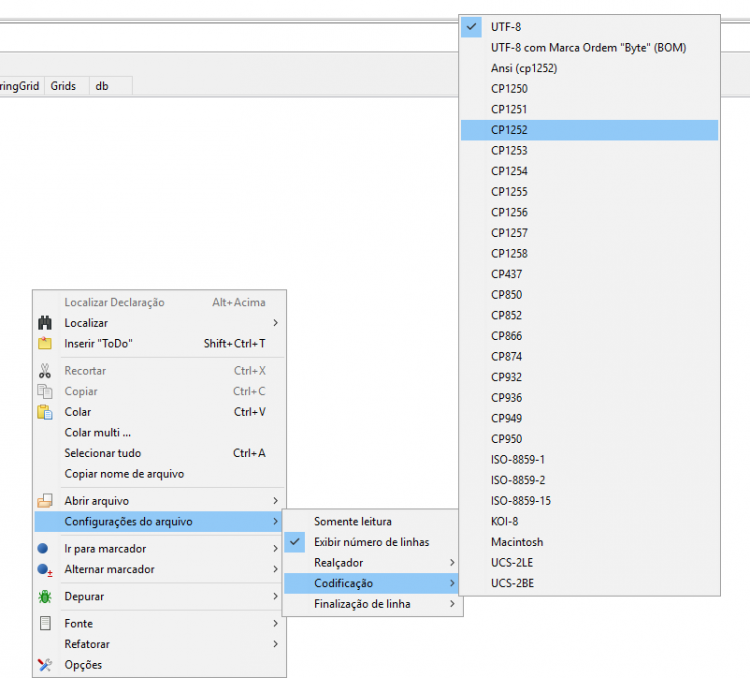Image resolution: width=750 pixels, height=678 pixels.
Task: Choose ISO-8859-15 encoding
Action: 589,501
